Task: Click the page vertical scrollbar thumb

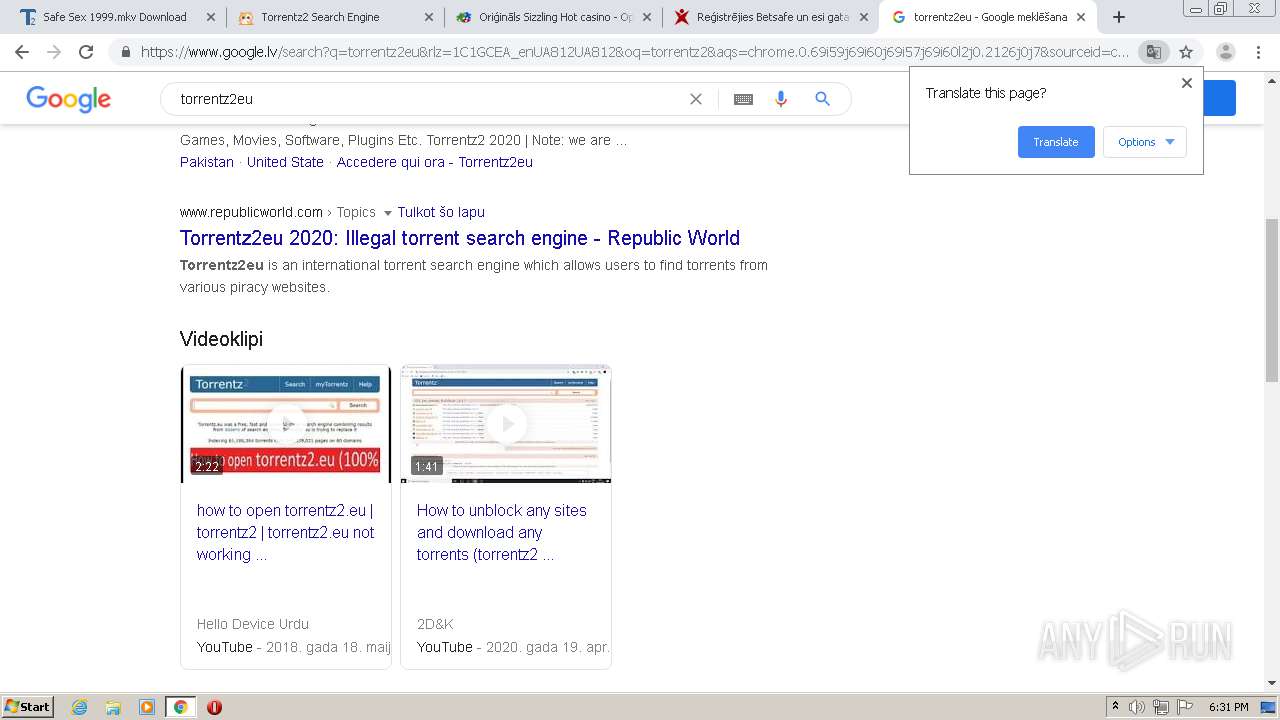Action: 1271,300
